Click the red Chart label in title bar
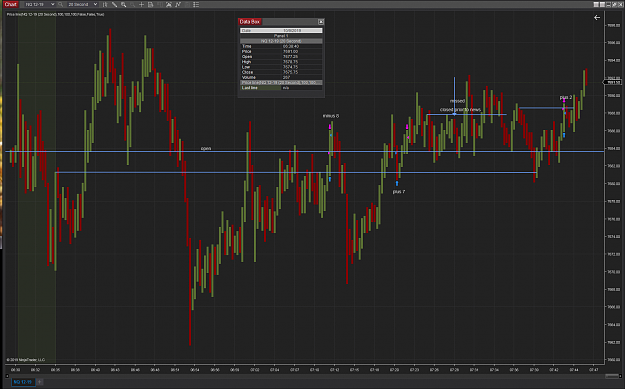The height and width of the screenshot is (389, 625). 11,4
